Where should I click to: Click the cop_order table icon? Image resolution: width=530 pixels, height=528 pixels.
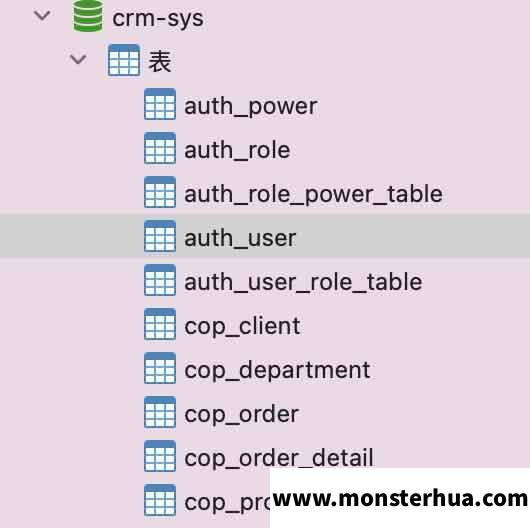coord(160,412)
